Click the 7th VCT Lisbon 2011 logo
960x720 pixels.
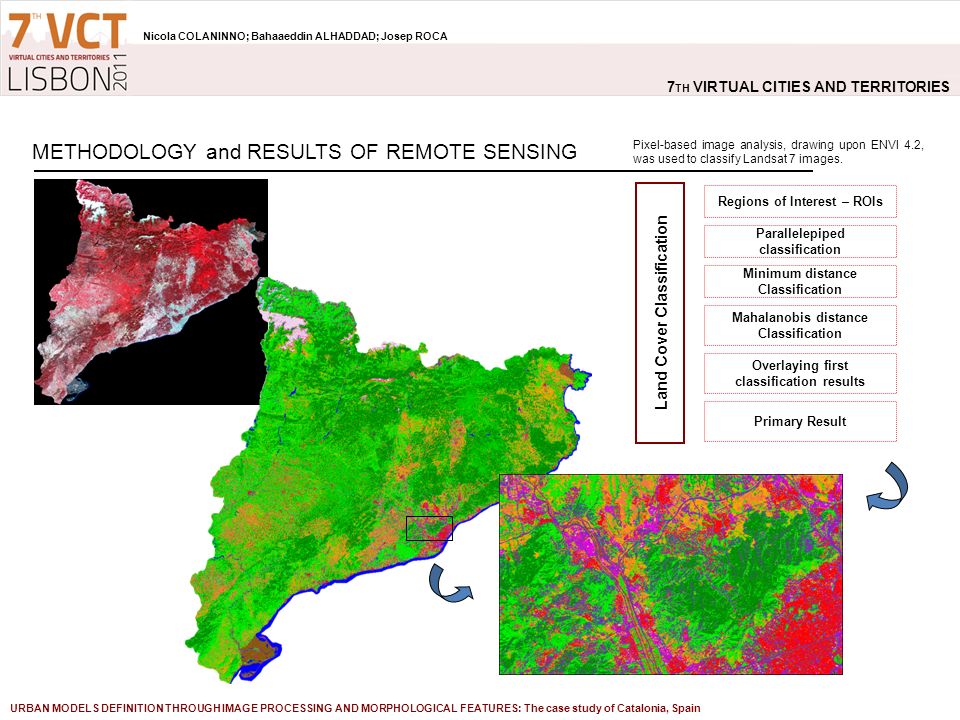click(x=67, y=51)
